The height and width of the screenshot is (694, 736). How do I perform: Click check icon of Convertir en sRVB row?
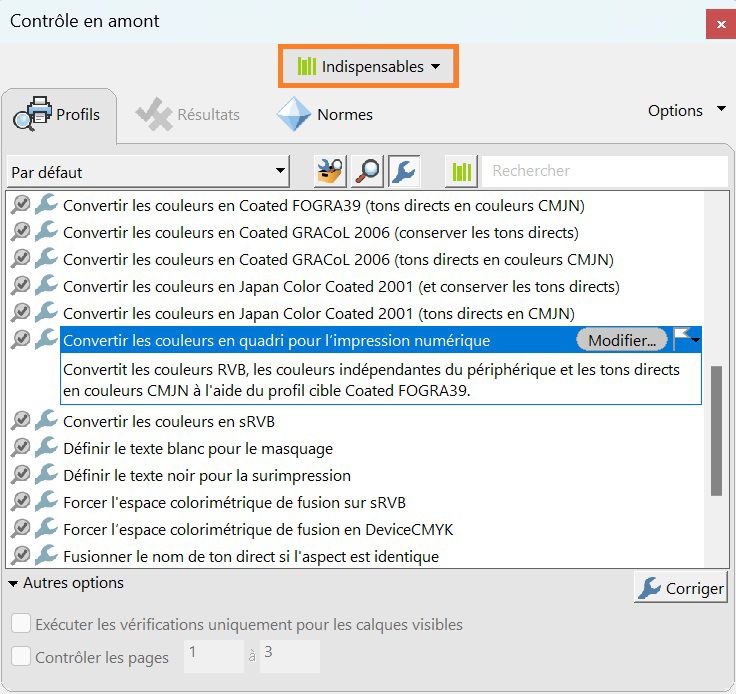21,420
